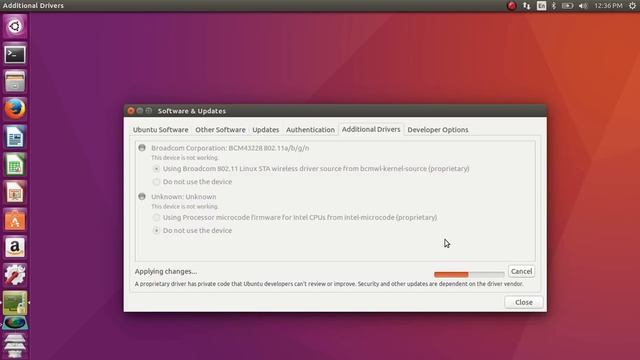The image size is (640, 360).
Task: Select Intel CPU microcode firmware option
Action: [295, 218]
